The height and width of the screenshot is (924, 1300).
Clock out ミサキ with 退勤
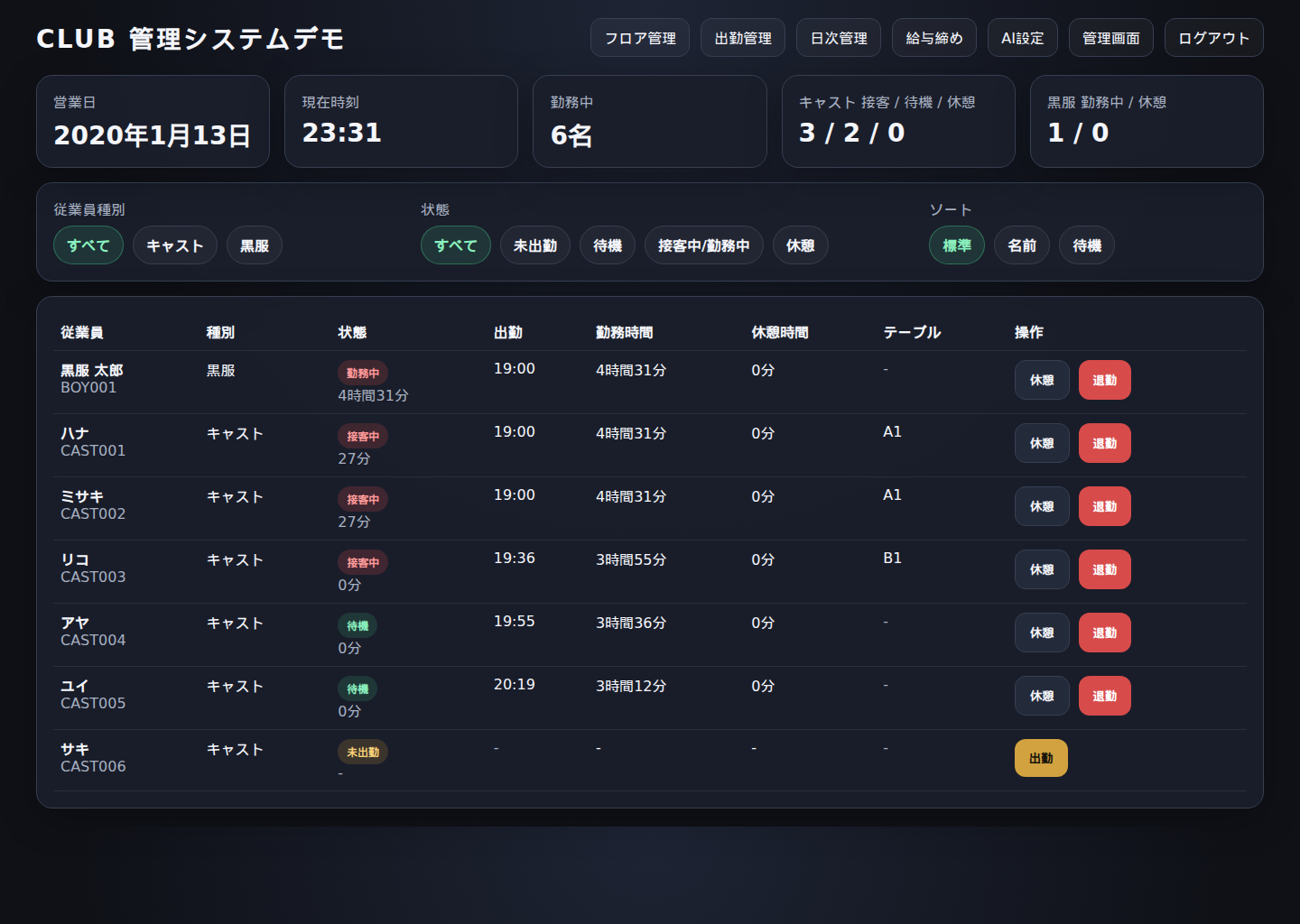1105,506
